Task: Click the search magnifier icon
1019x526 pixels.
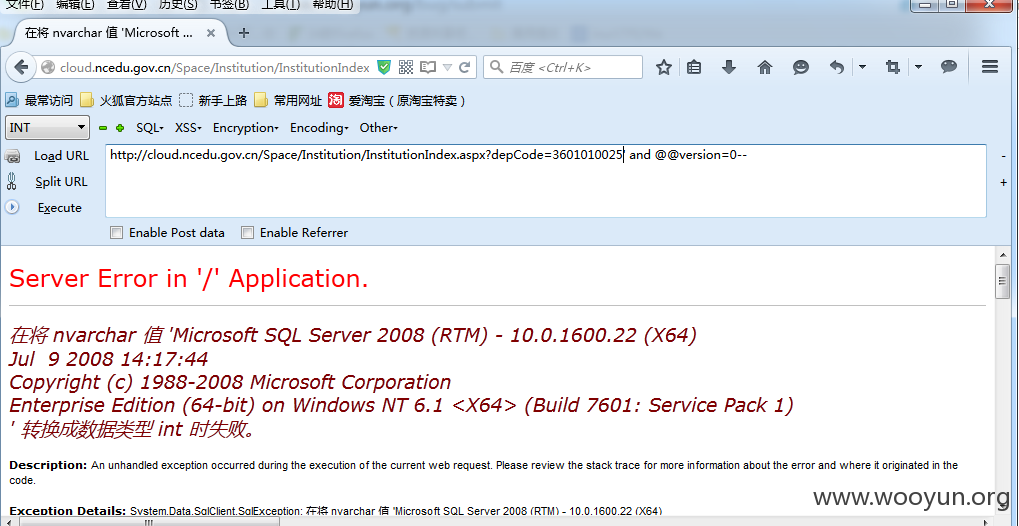Action: [x=497, y=67]
